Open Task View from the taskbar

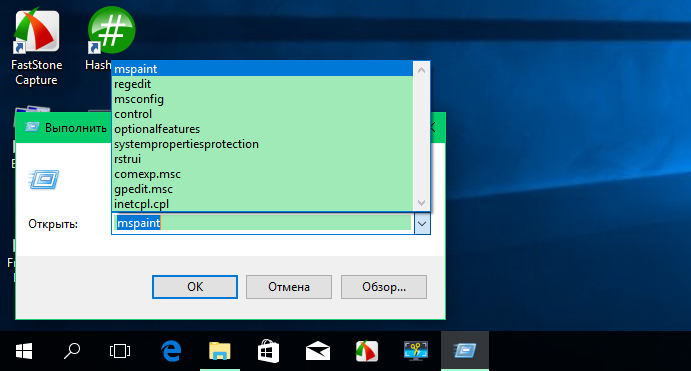click(120, 351)
